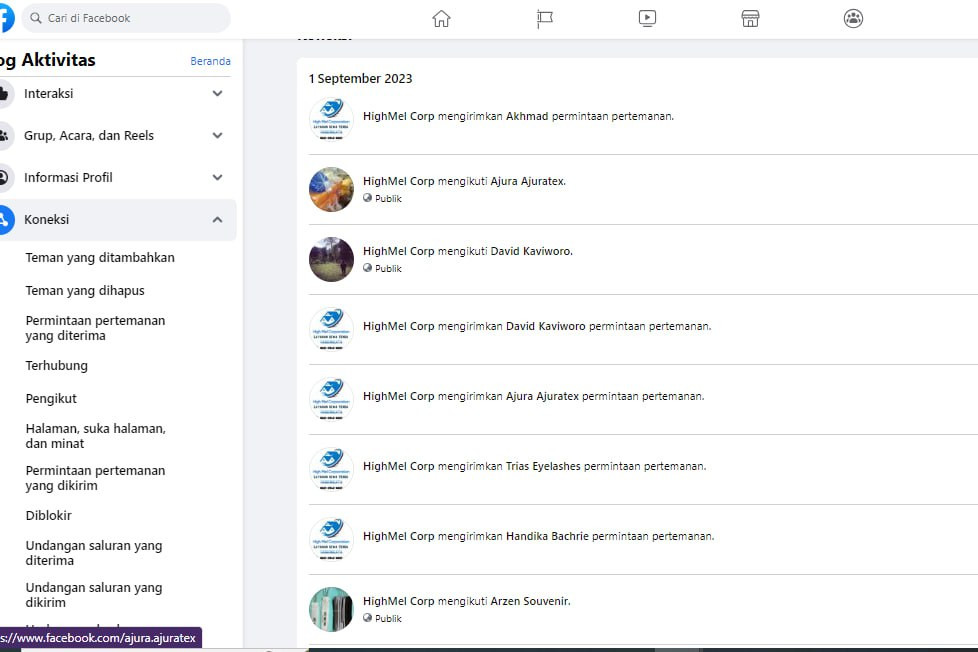978x652 pixels.
Task: Click the 1 September 2023 date heading
Action: pyautogui.click(x=361, y=79)
